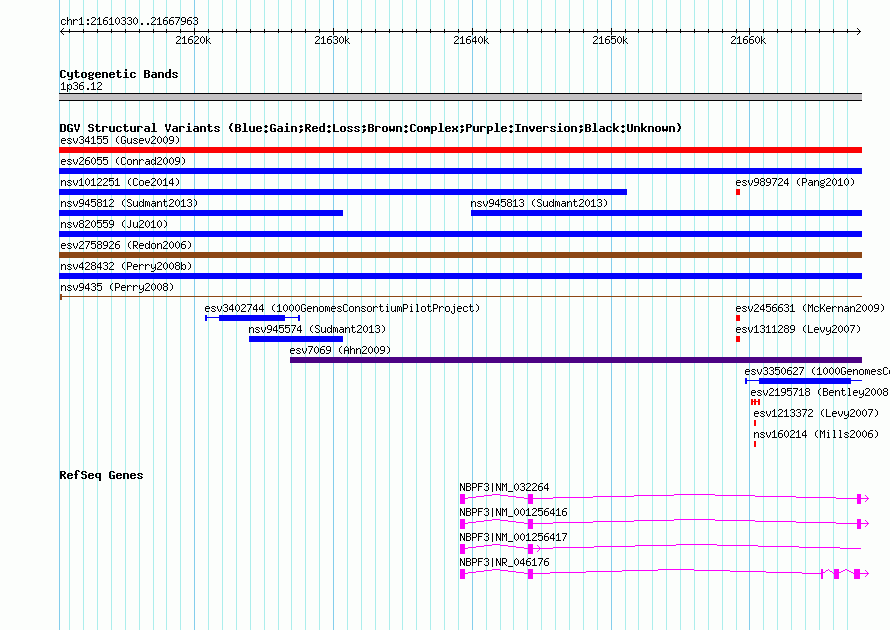Click the nsv1012251 (Coe2014) blue bar
Viewport: 890px width, 630px height.
(343, 192)
